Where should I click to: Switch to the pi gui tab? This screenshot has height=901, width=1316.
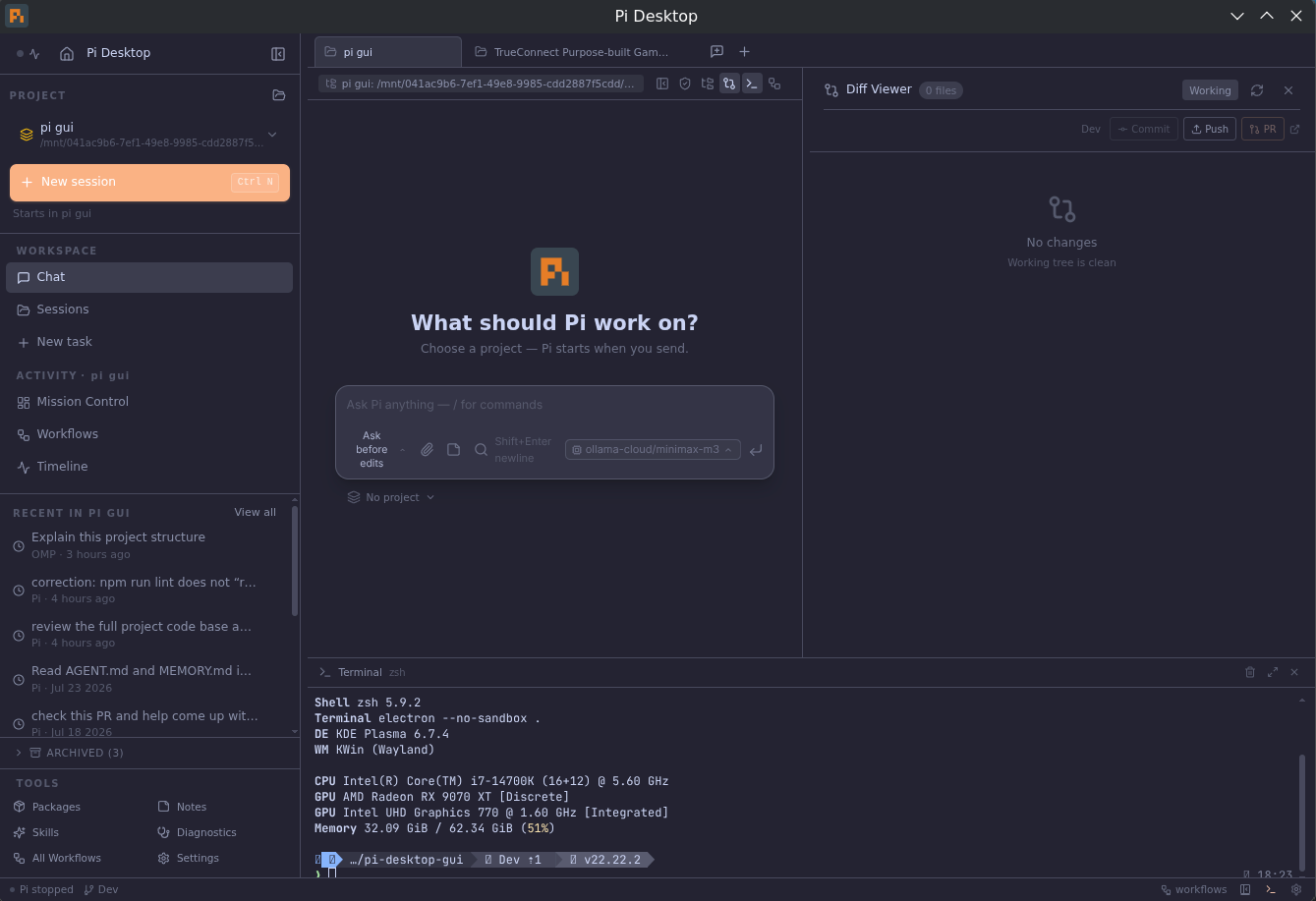(x=388, y=52)
